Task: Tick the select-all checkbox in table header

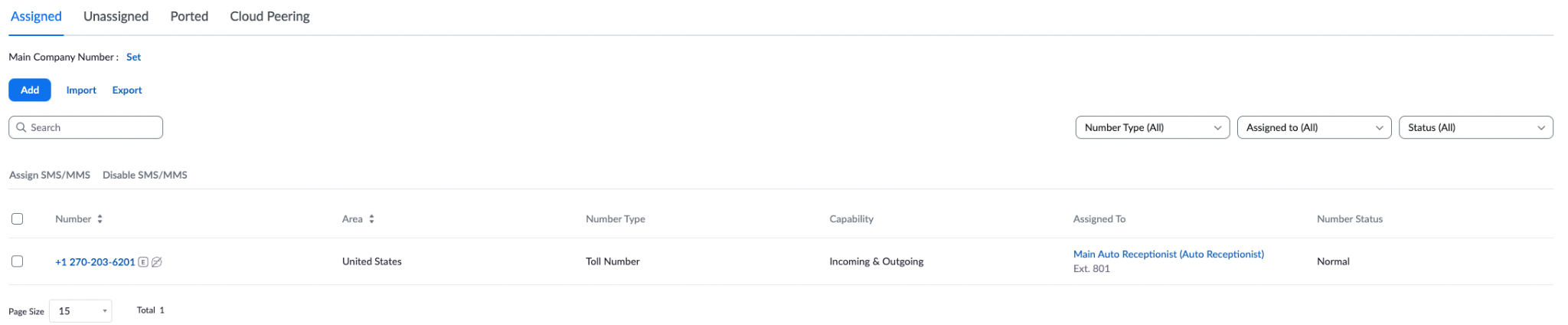Action: click(17, 219)
